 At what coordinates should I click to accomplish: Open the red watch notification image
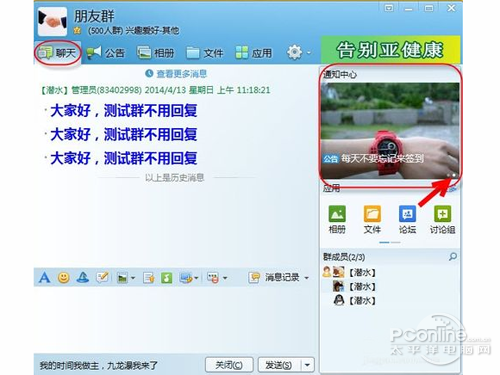pyautogui.click(x=390, y=131)
